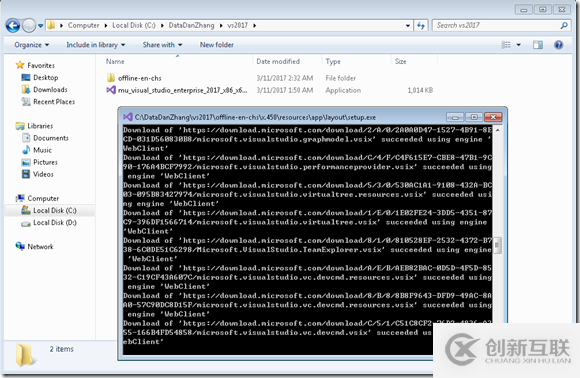Open the Music library
The height and width of the screenshot is (378, 580).
42,150
